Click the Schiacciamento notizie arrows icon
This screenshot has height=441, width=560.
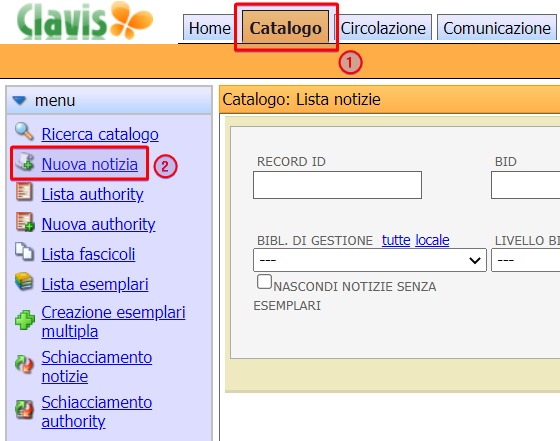point(24,365)
